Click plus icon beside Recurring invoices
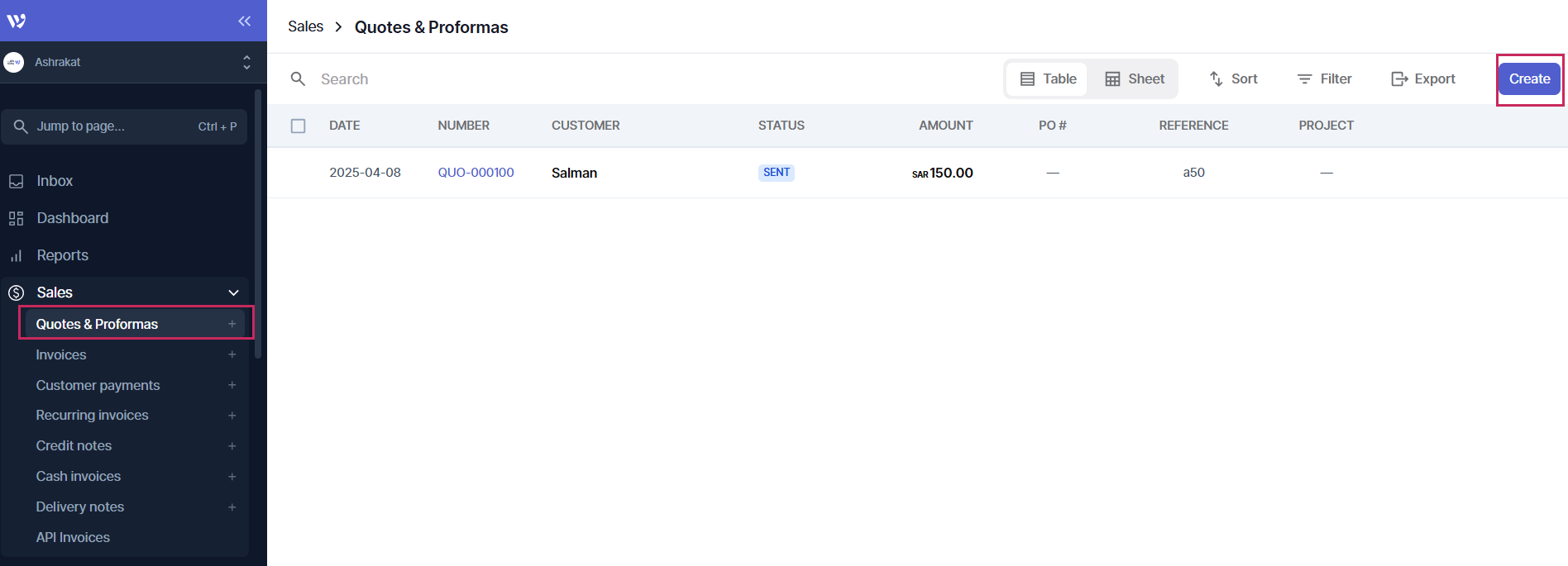 [232, 416]
